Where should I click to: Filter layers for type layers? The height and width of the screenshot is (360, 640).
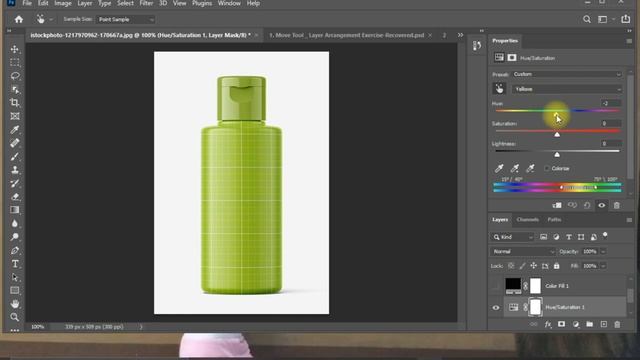569,237
